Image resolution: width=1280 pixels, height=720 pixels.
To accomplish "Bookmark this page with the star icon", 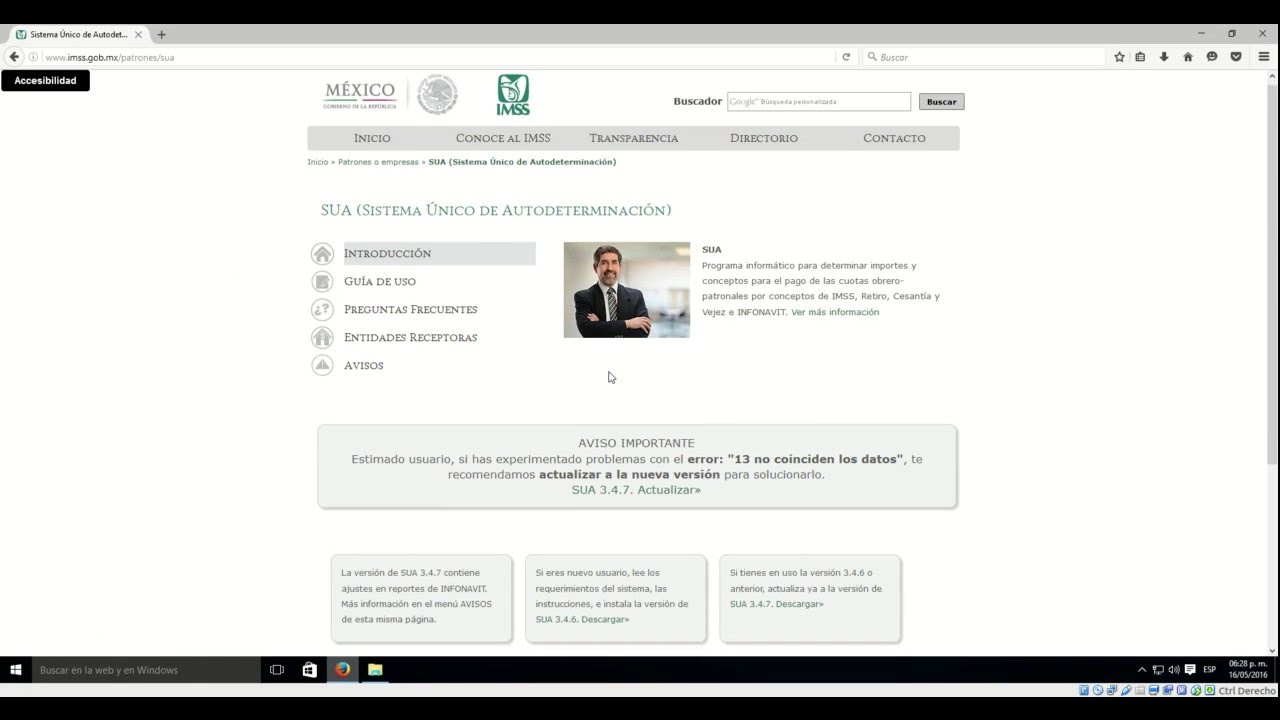I will click(x=1119, y=57).
